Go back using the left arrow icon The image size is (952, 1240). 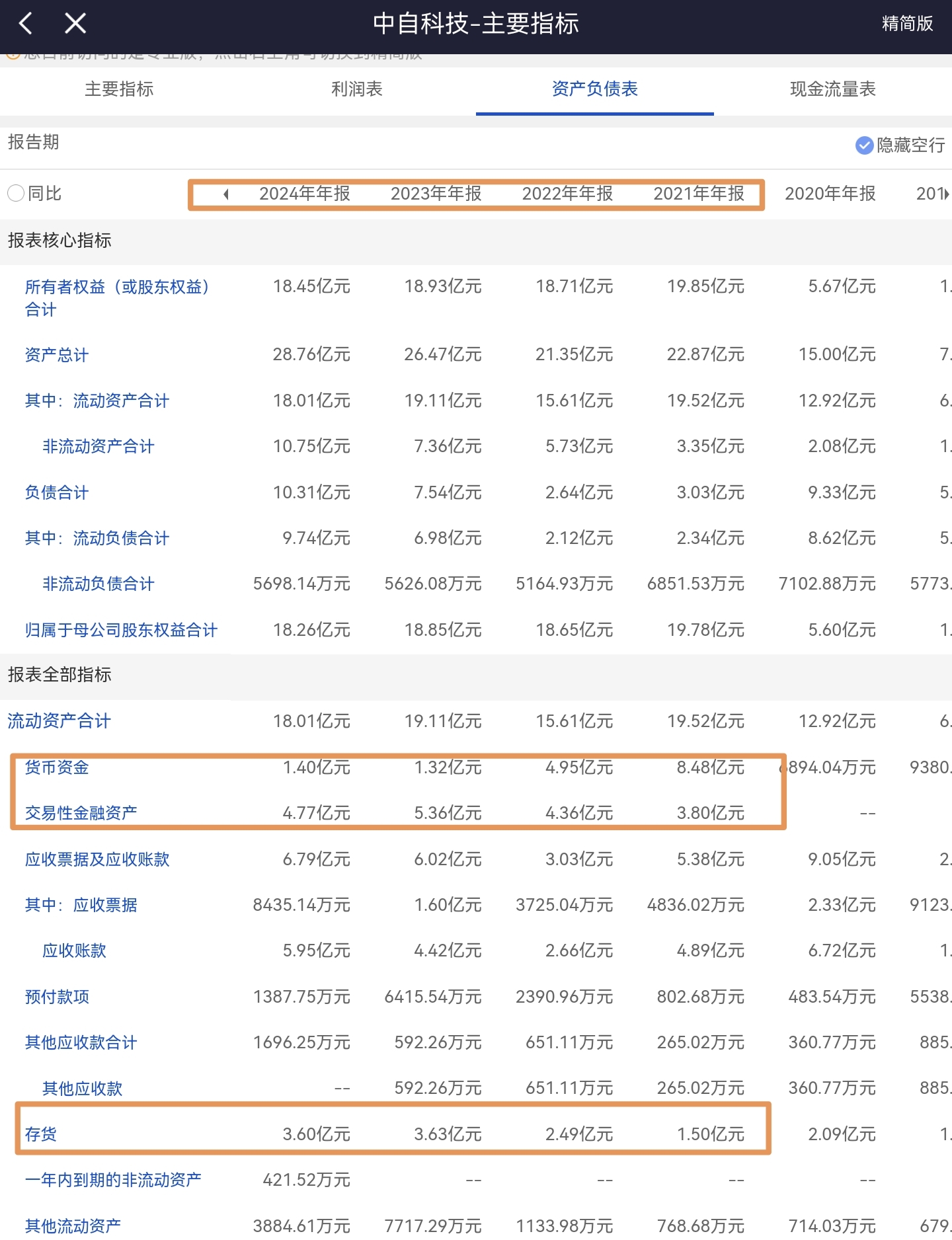pos(26,24)
